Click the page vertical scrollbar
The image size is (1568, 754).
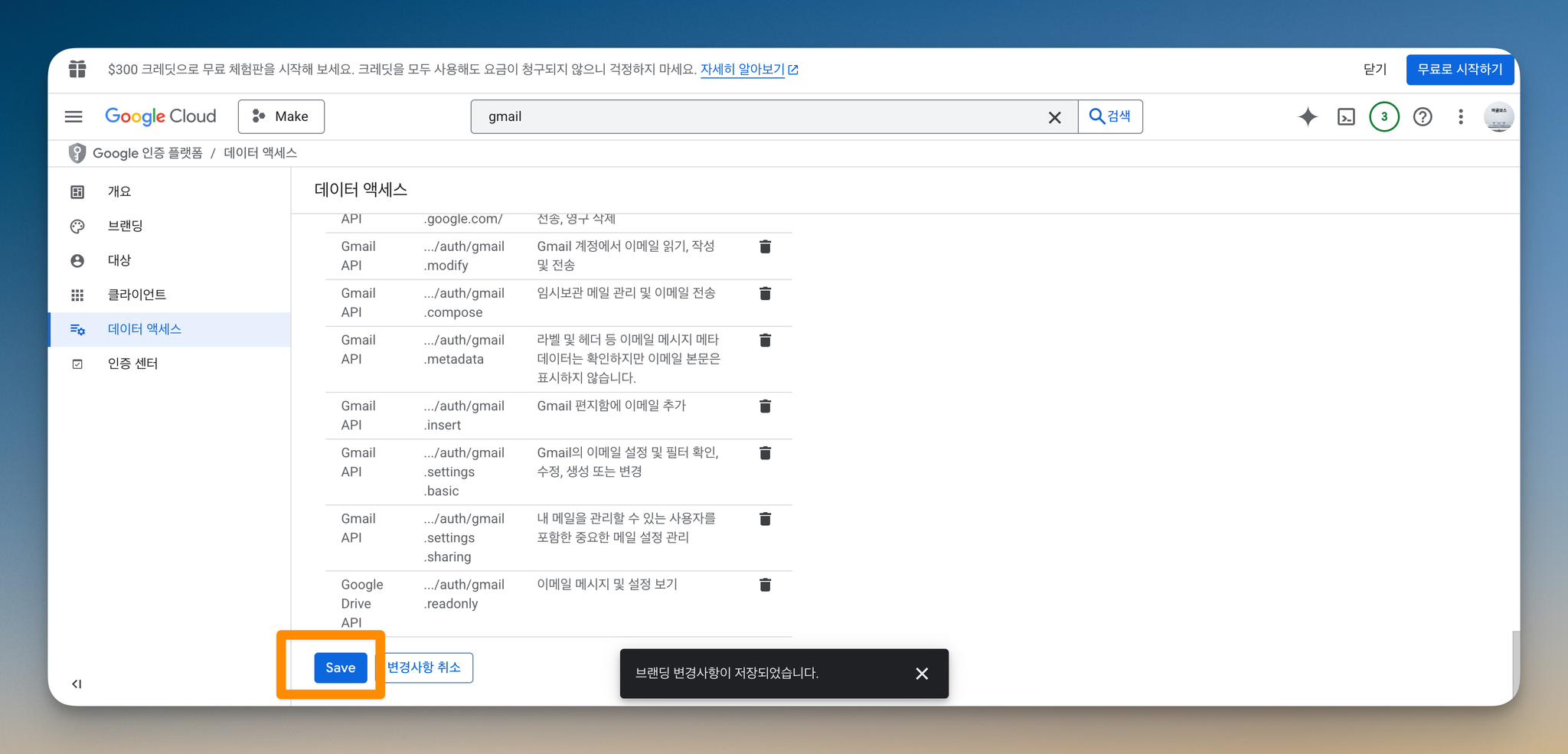click(x=1515, y=662)
